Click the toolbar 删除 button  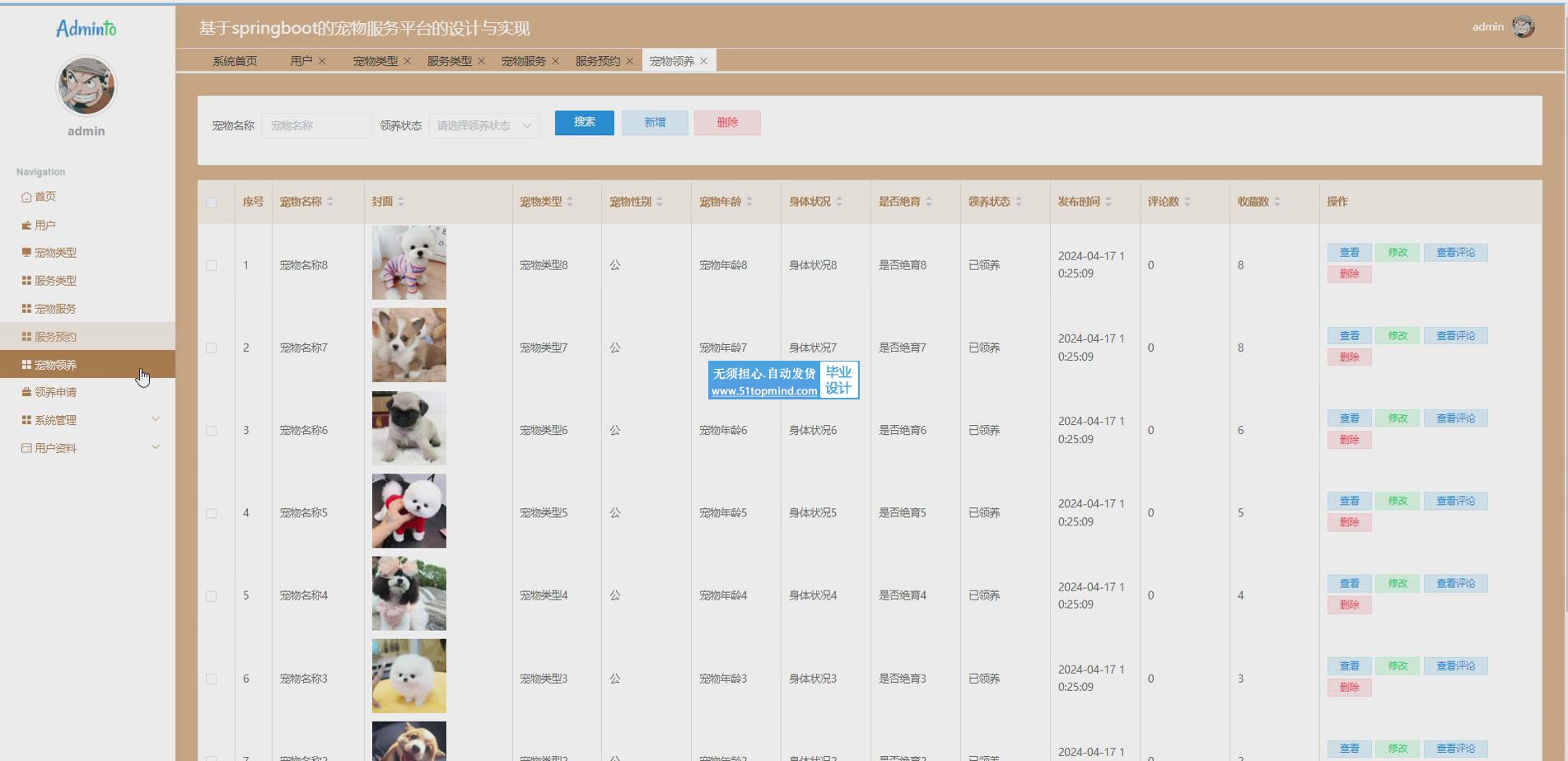pyautogui.click(x=727, y=123)
